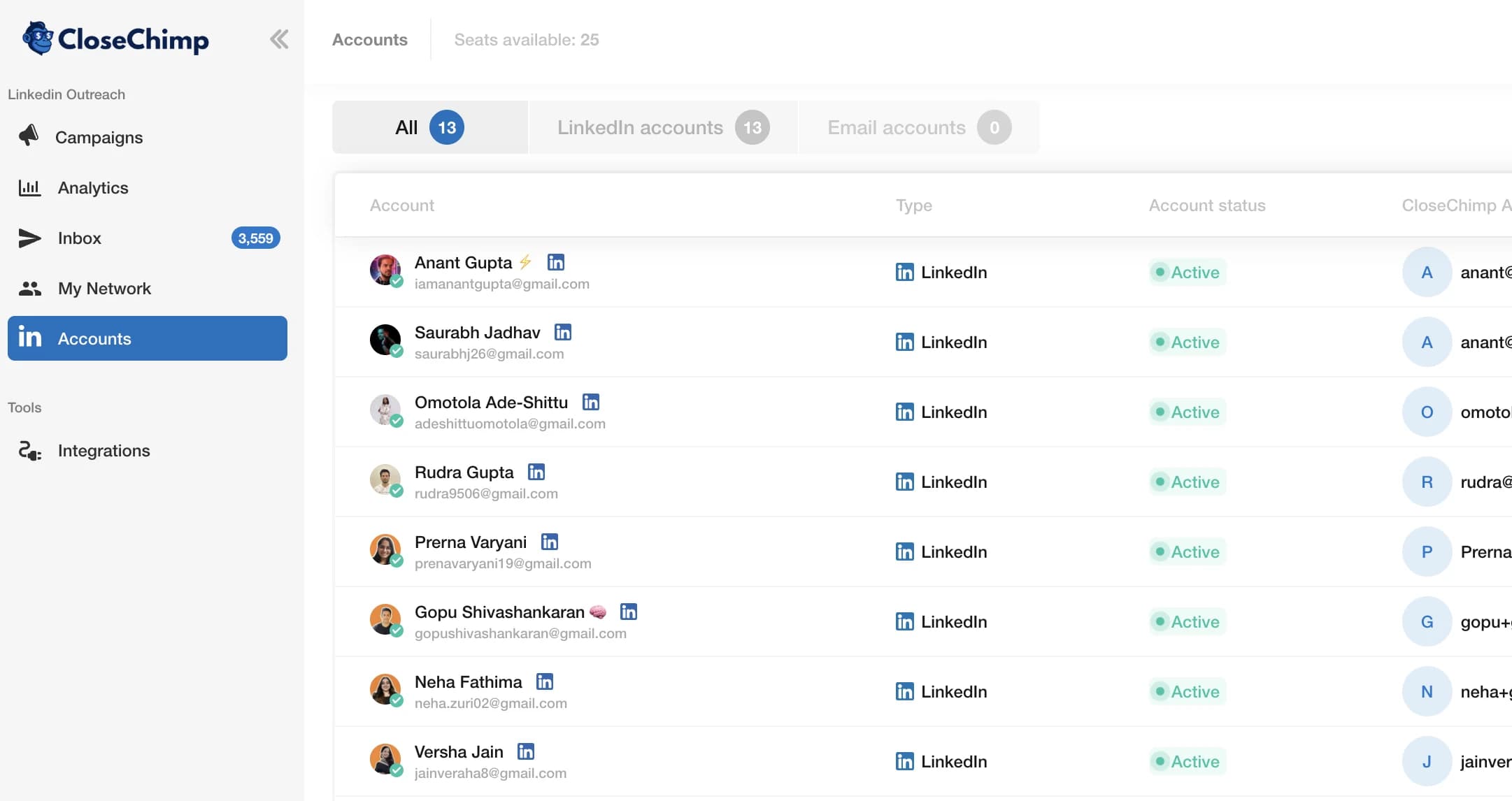Click the LinkedIn badge next to Versha Jain

tap(526, 751)
